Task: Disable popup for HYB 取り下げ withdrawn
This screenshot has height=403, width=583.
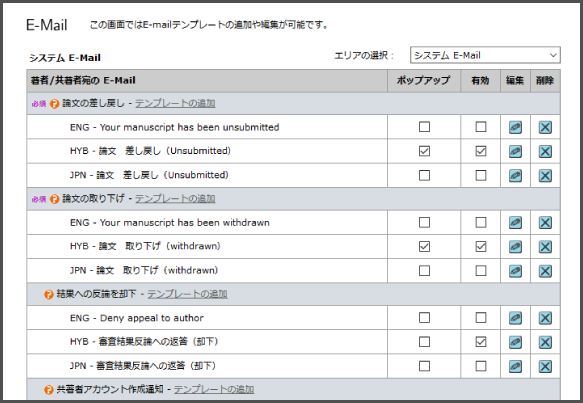Action: 424,246
